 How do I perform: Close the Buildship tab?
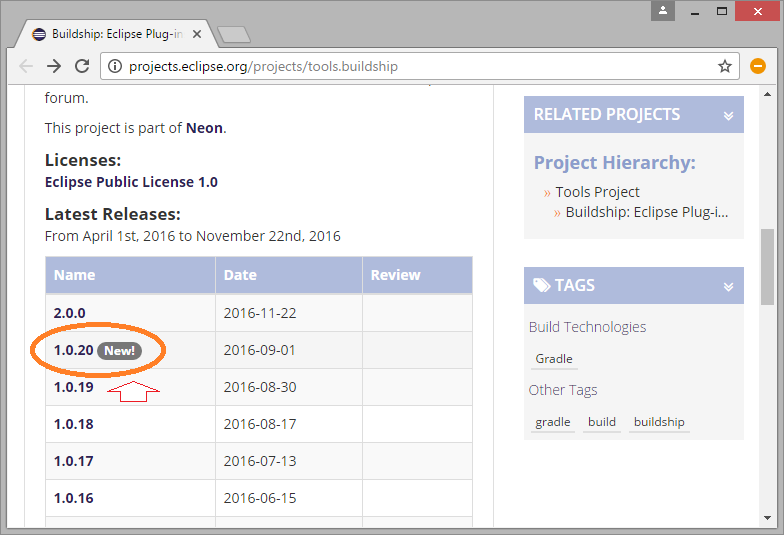pos(197,34)
